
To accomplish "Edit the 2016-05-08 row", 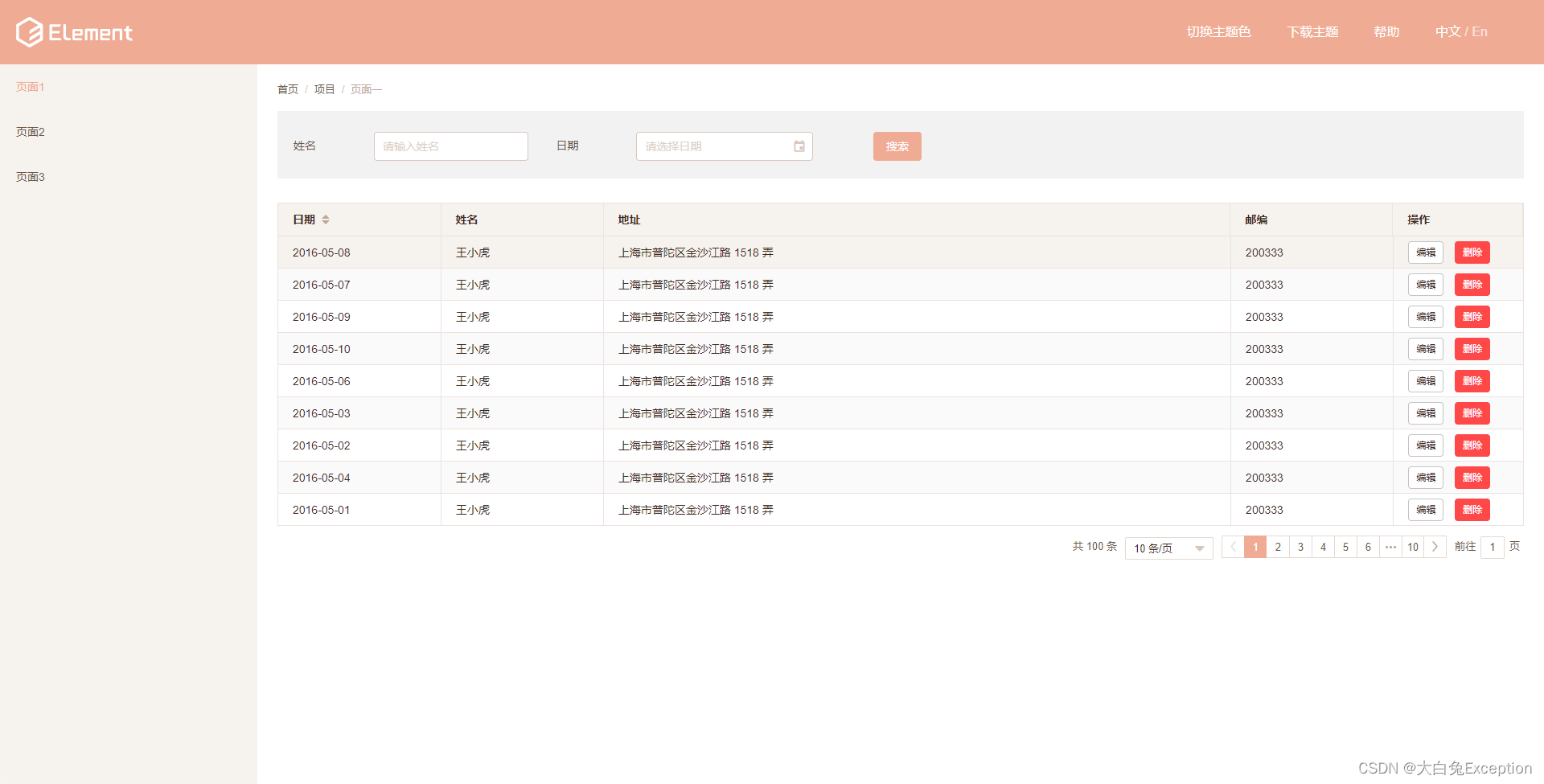I will coord(1426,252).
